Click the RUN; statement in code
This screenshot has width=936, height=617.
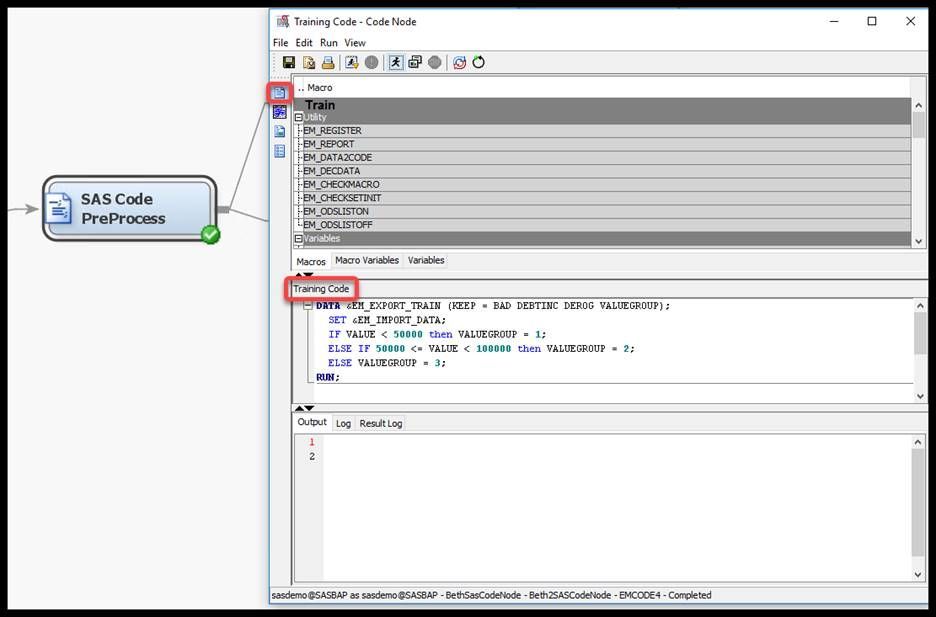pyautogui.click(x=328, y=377)
